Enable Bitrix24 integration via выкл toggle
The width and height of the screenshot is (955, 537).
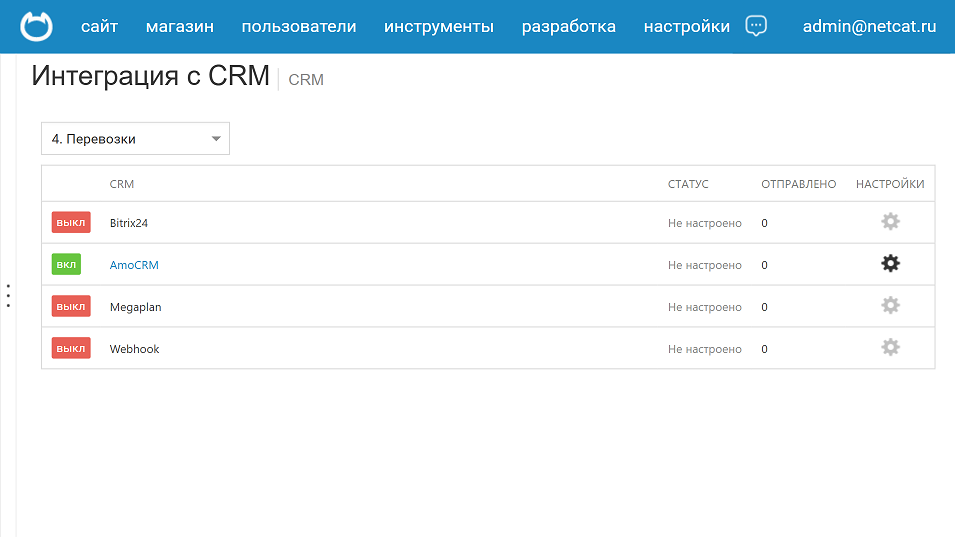click(71, 223)
